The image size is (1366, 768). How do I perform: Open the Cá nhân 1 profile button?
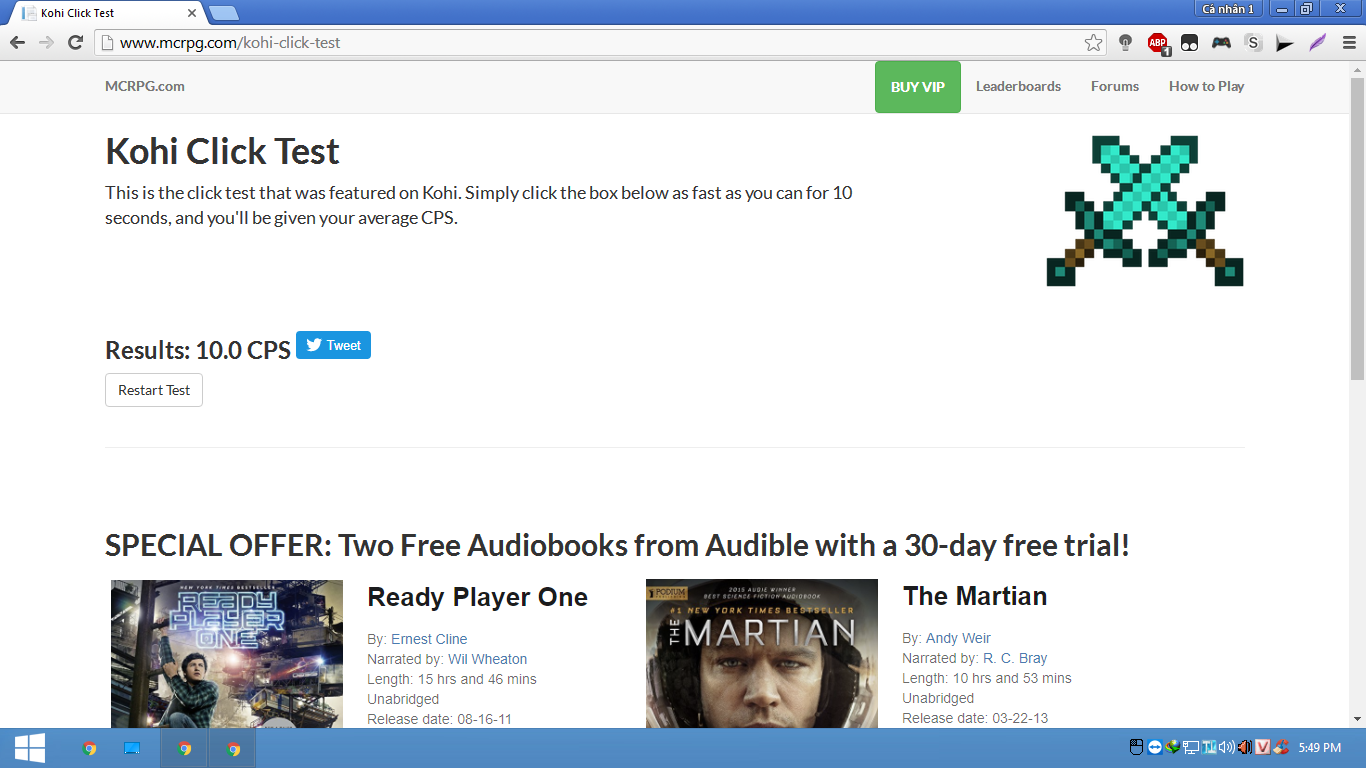[1228, 9]
